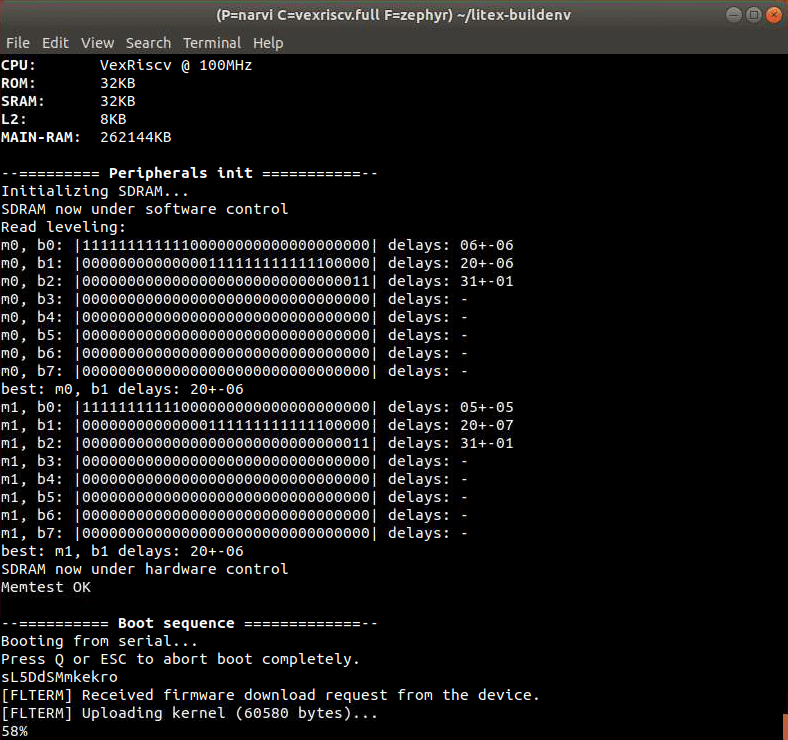This screenshot has height=740, width=788.
Task: Minimize the terminal window
Action: click(732, 15)
